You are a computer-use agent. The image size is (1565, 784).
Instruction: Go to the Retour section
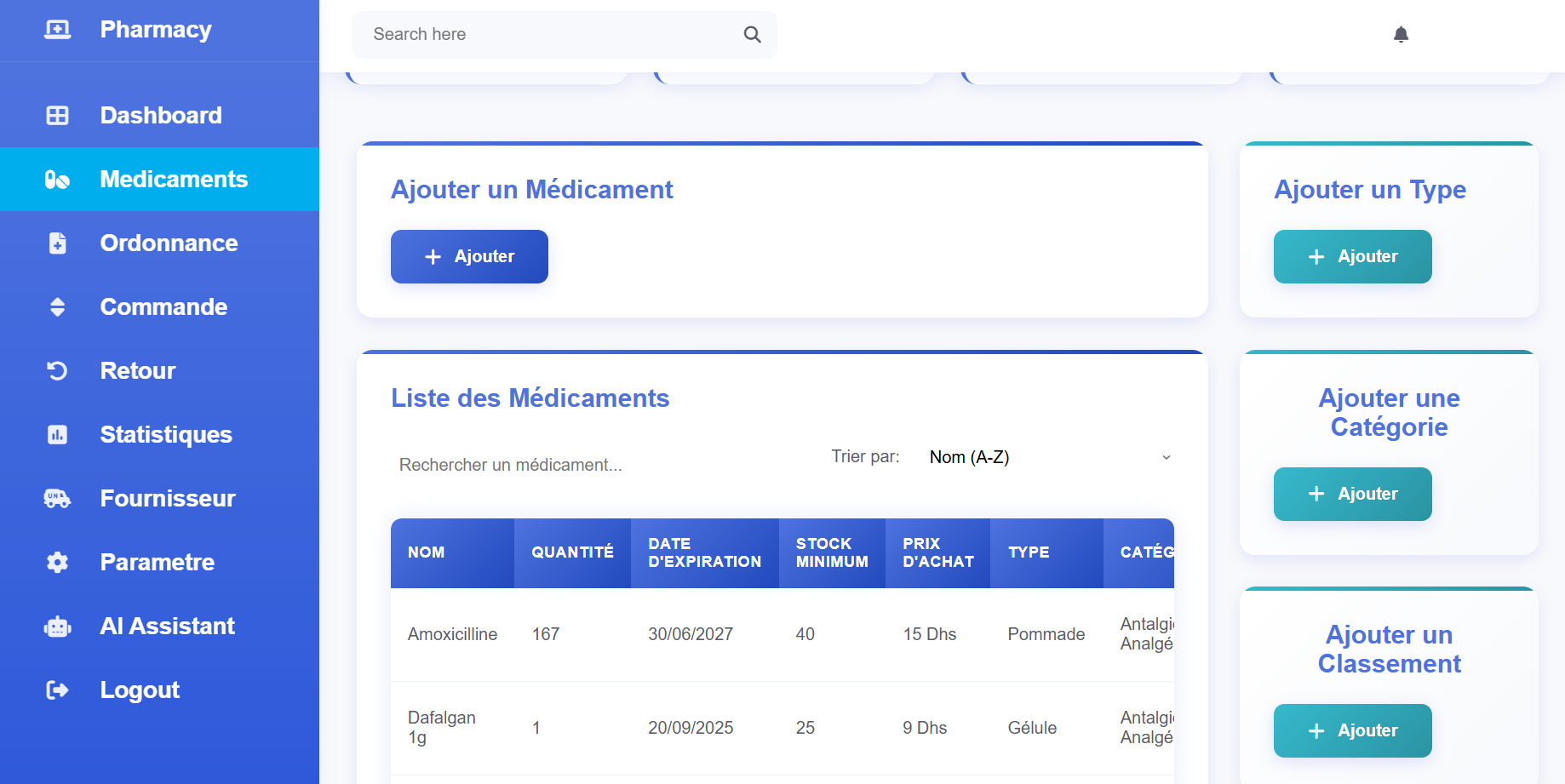click(x=138, y=371)
